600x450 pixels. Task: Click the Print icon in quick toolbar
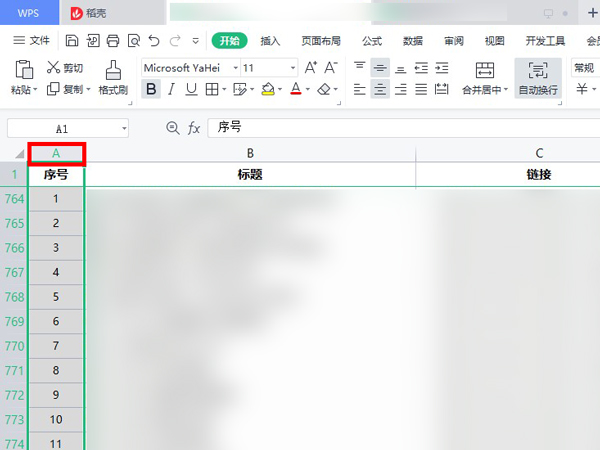pos(112,41)
